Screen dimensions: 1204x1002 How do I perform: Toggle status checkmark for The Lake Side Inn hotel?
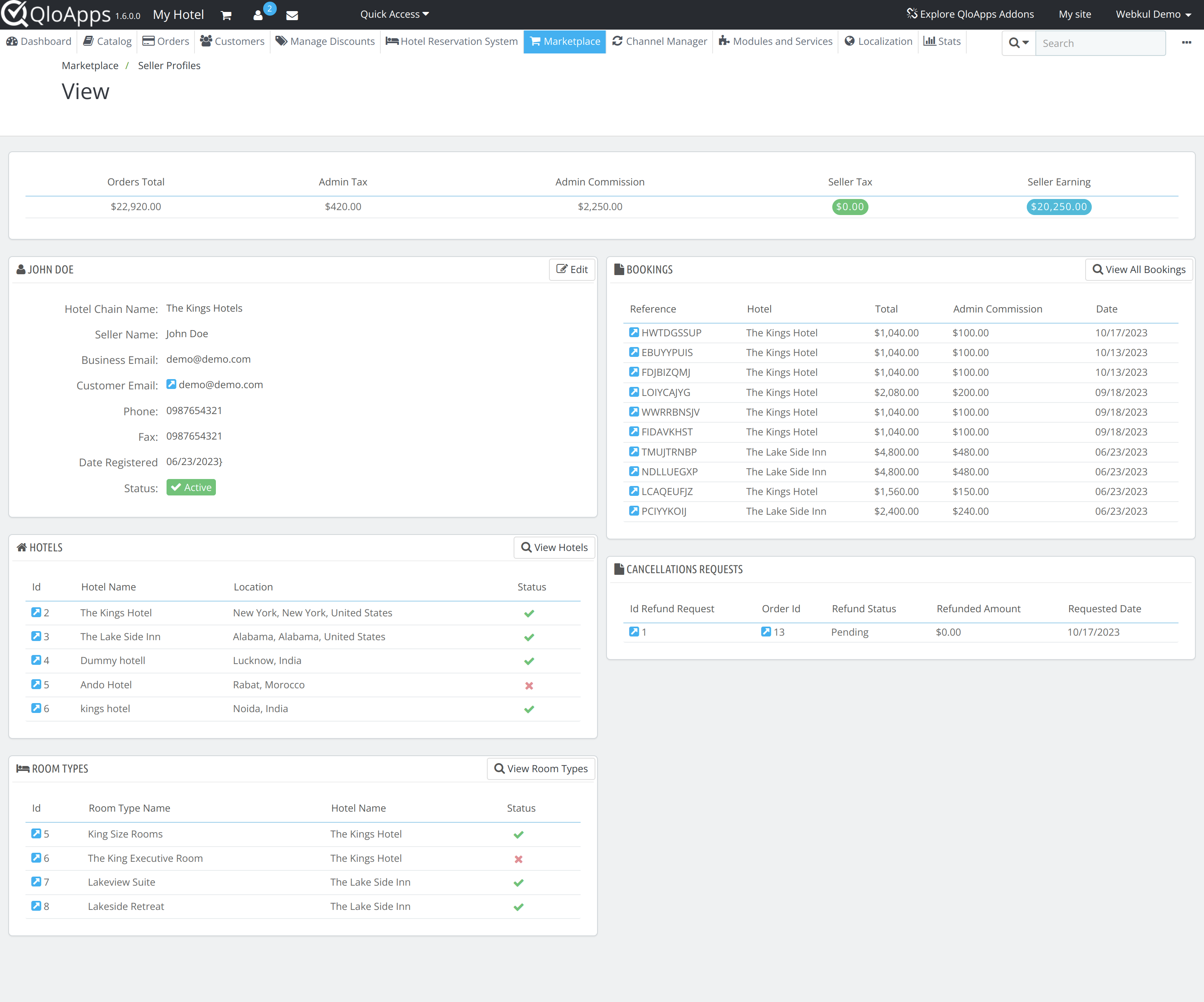point(529,637)
